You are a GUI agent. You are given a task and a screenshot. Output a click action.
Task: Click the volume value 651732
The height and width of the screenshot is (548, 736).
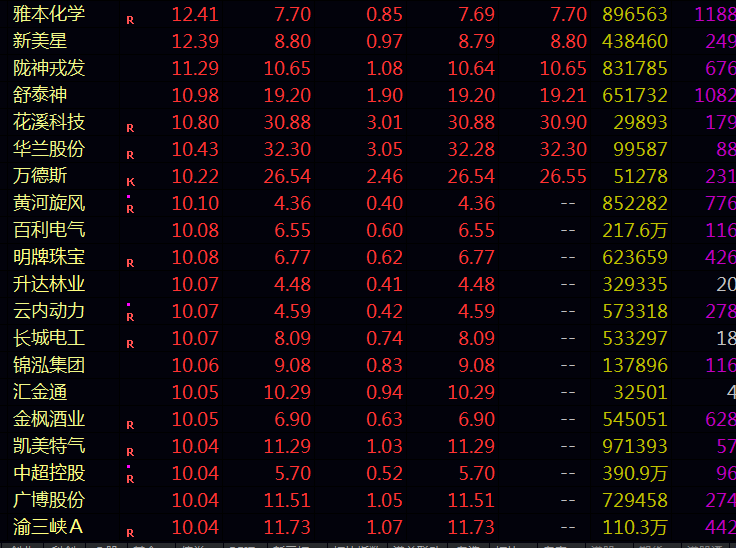pyautogui.click(x=635, y=95)
